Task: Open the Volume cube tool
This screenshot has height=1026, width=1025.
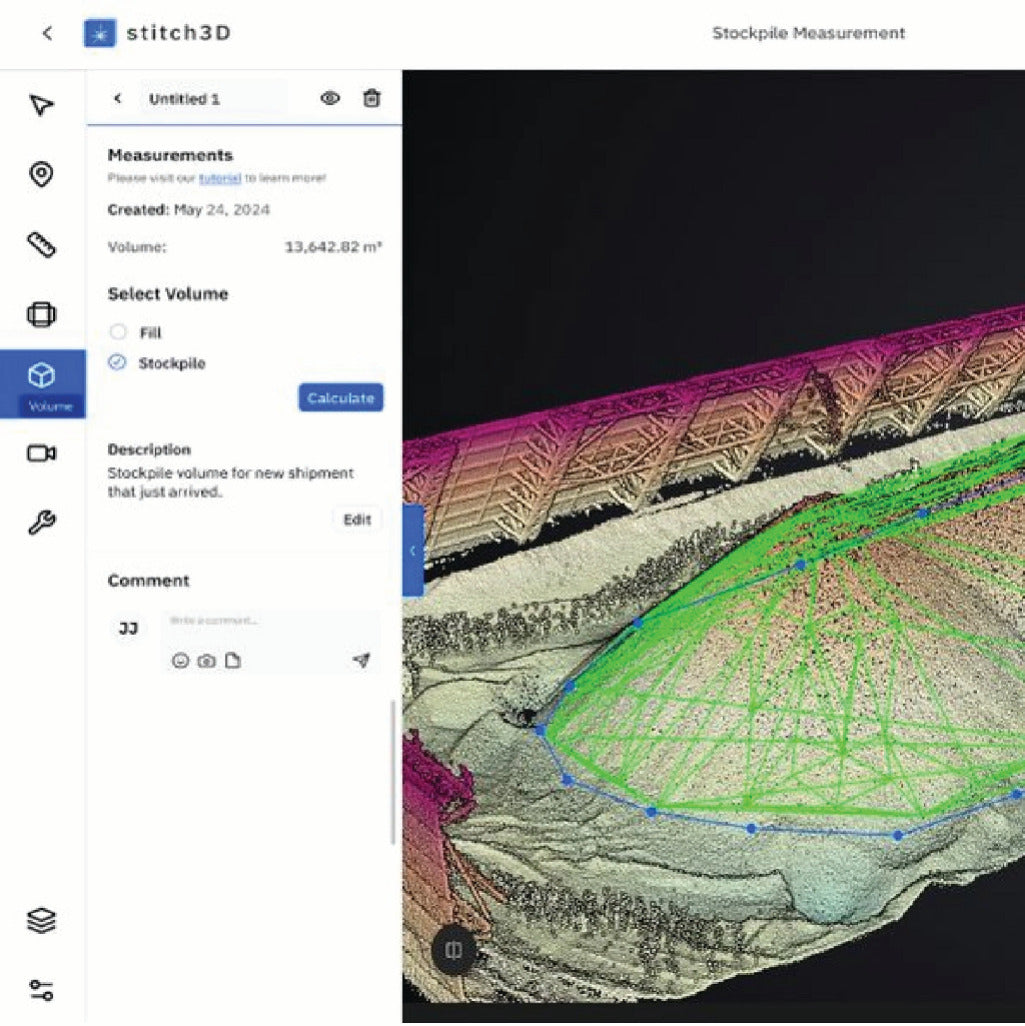Action: point(41,377)
